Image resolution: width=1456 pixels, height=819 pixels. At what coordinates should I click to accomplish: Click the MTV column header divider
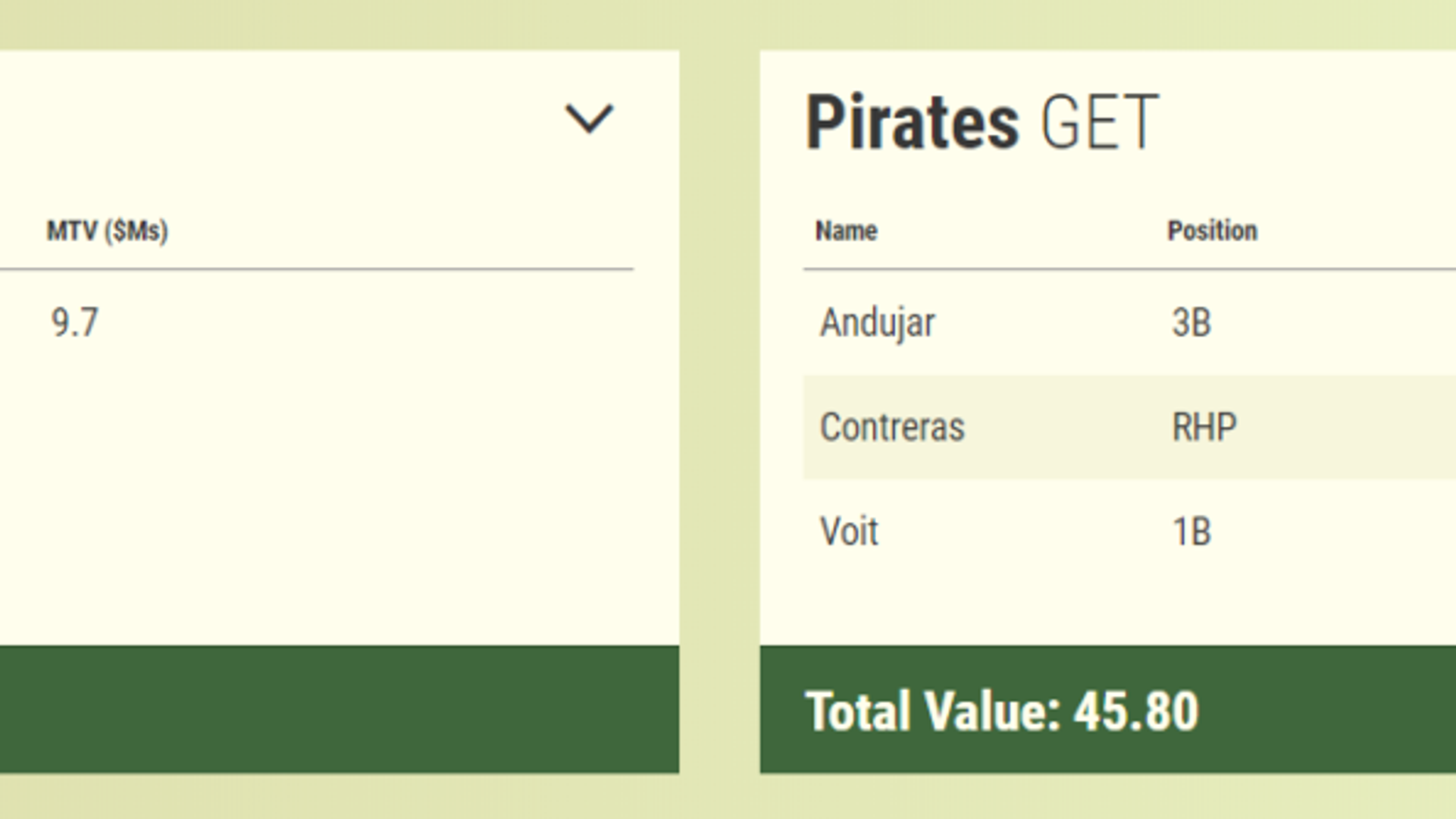click(315, 268)
